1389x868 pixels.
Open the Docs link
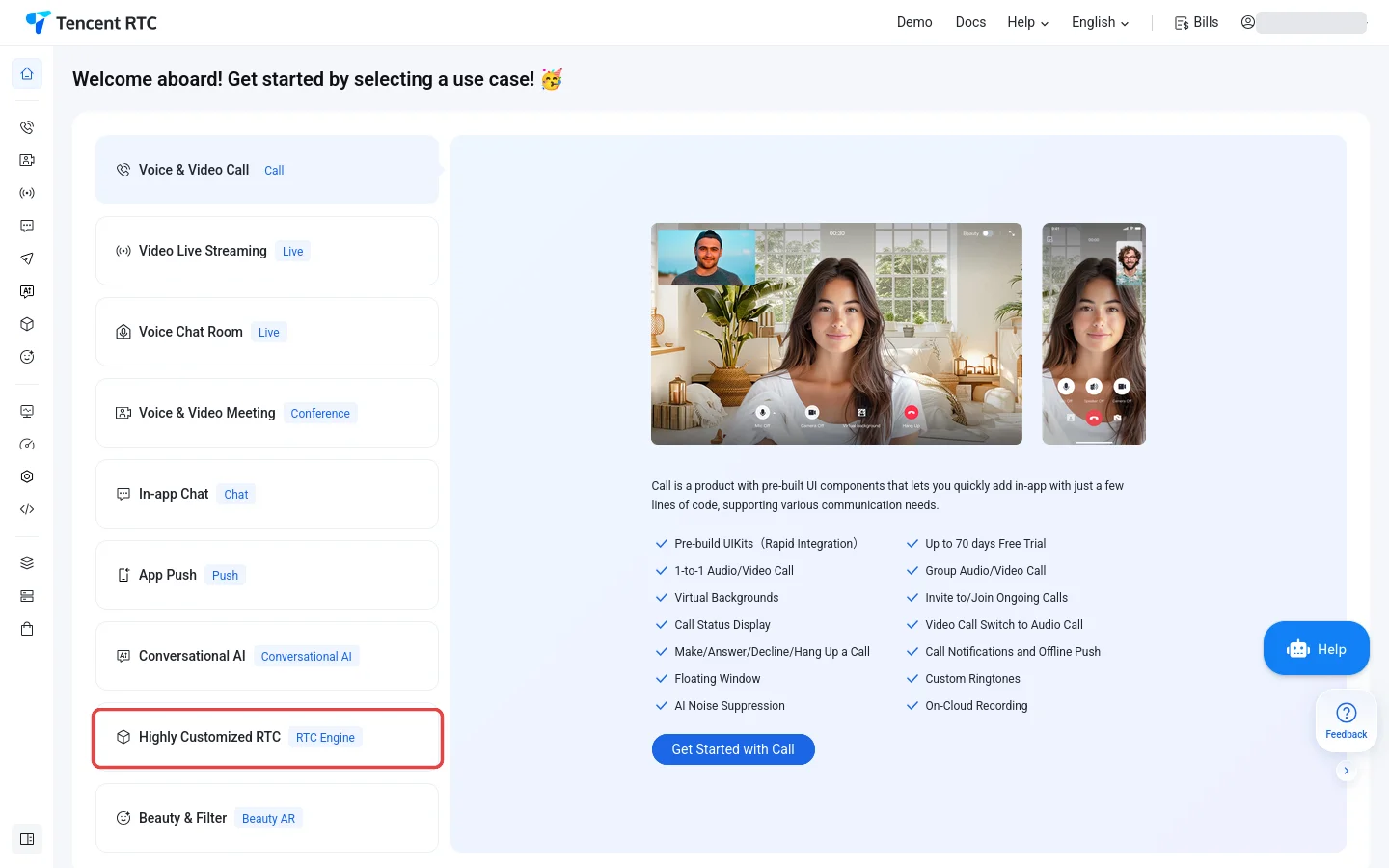coord(970,22)
